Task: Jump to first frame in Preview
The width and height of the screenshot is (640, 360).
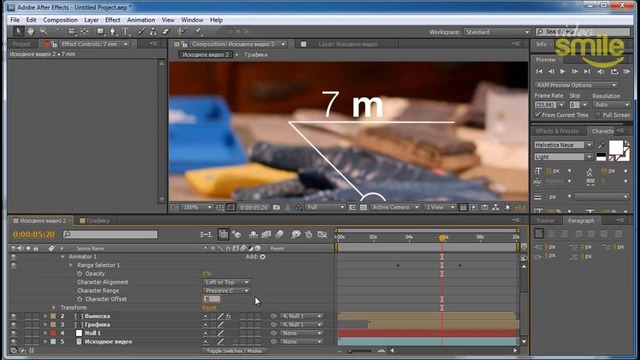Action: tap(539, 71)
